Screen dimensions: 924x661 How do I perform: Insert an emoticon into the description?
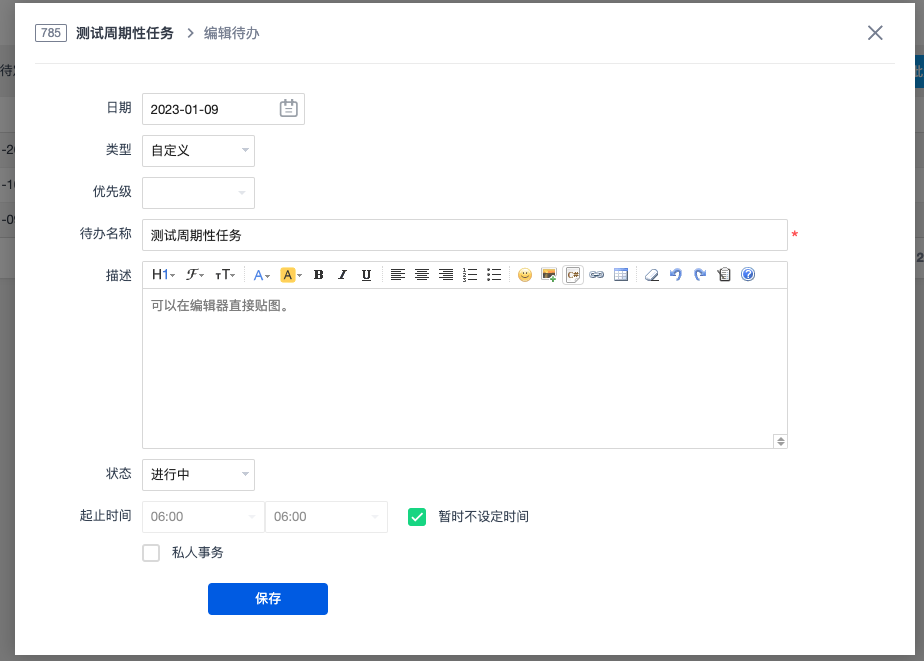524,275
